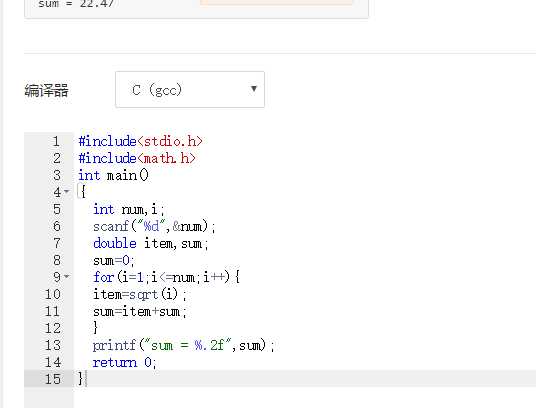Place cursor on #include<math.h> line
The image size is (536, 408).
[137, 158]
